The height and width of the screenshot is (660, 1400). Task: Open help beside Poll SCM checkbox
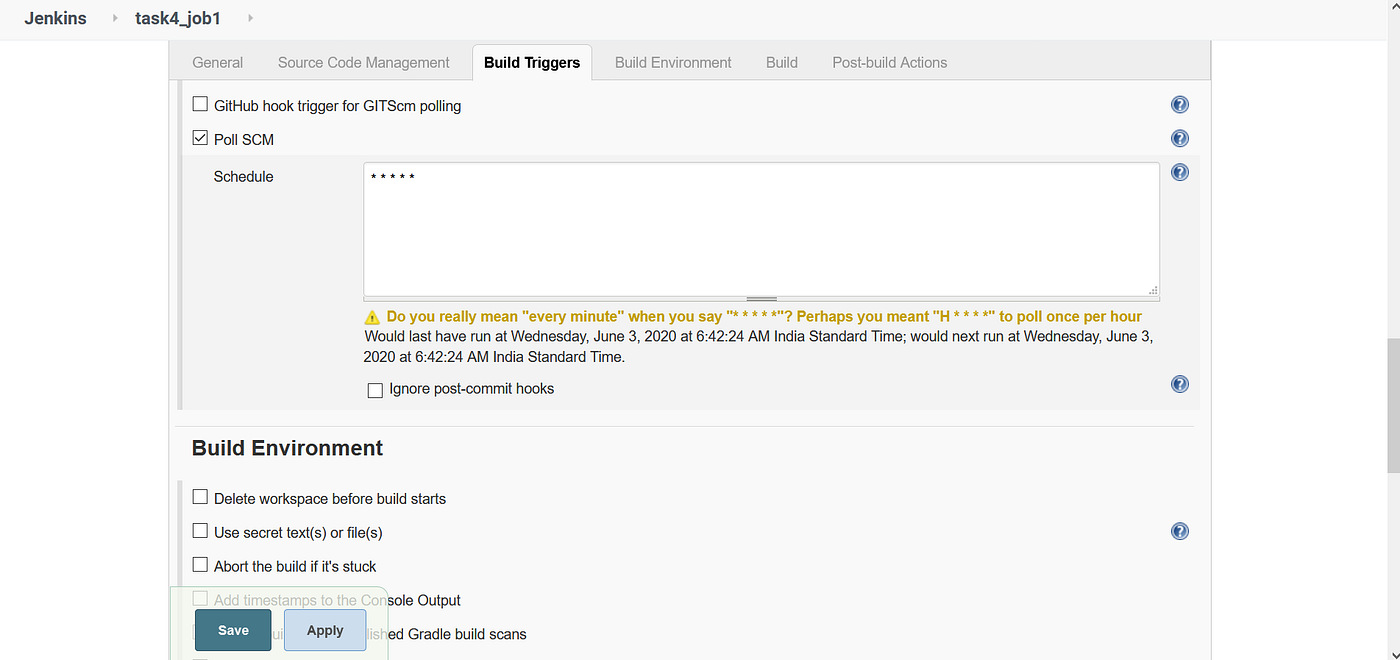[1179, 138]
